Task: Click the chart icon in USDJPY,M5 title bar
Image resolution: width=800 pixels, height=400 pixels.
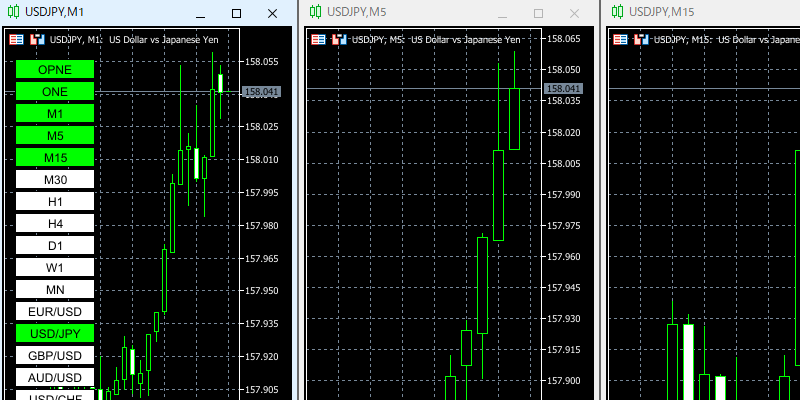Action: 315,13
